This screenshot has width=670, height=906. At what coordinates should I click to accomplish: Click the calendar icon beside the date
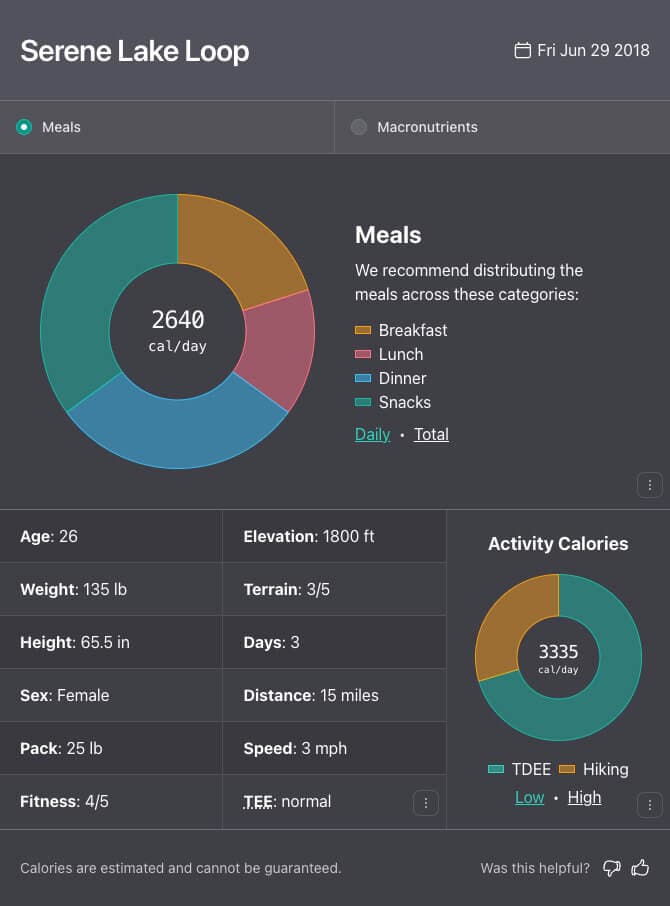[x=521, y=49]
